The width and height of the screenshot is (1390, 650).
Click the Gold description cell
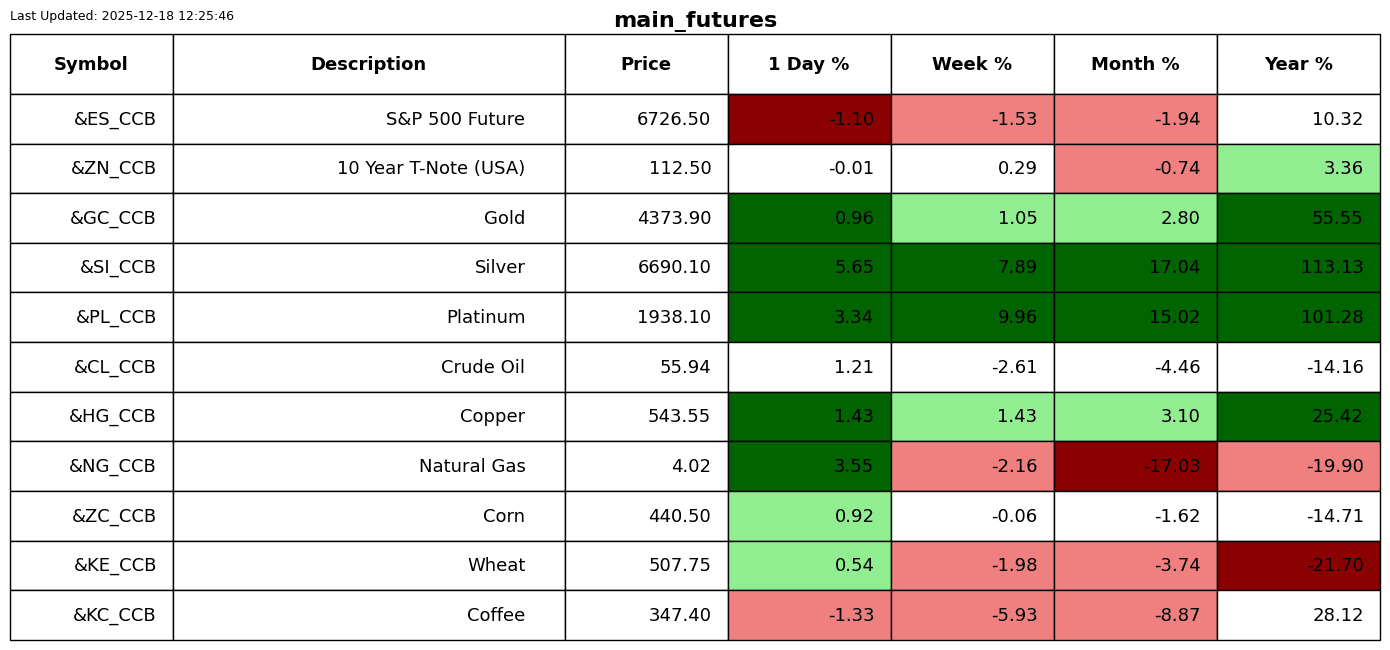[504, 218]
